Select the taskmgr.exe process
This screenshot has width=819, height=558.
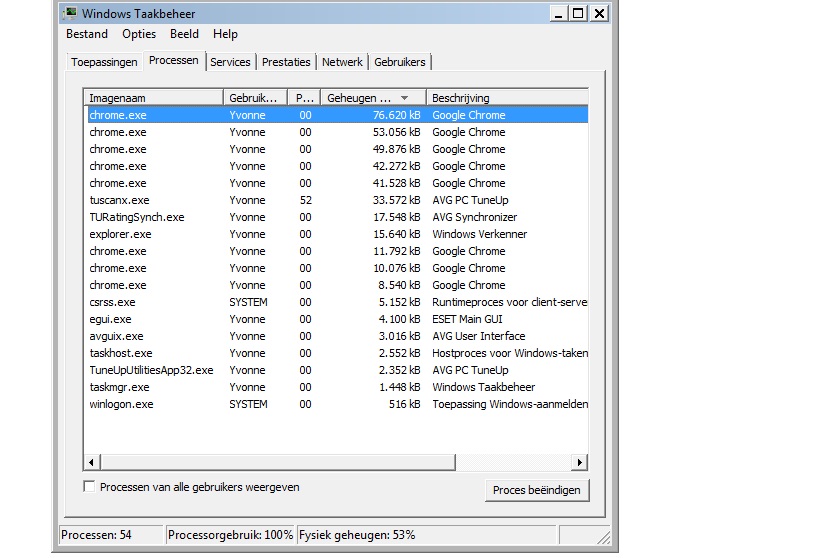pos(337,387)
